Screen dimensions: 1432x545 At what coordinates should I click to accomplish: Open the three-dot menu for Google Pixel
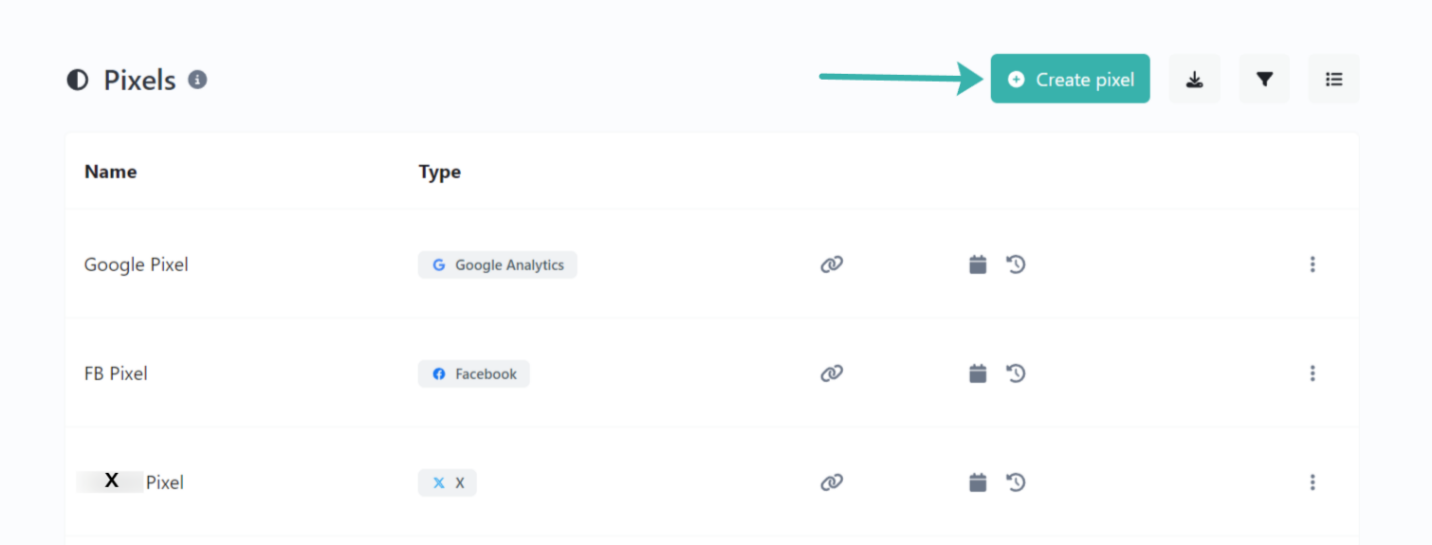click(1312, 265)
